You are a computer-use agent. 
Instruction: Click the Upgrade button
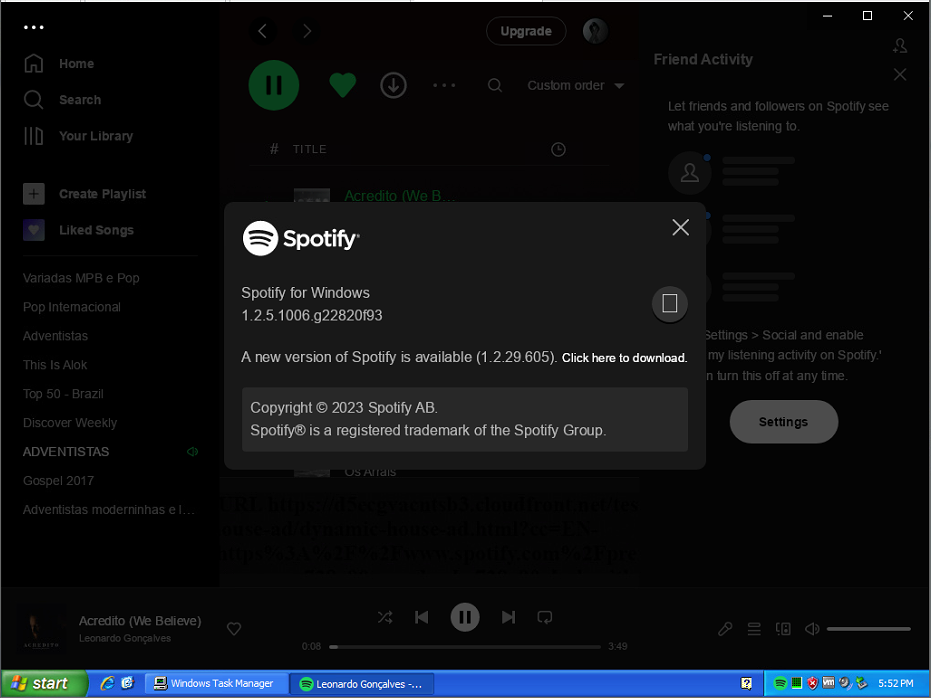pos(526,31)
